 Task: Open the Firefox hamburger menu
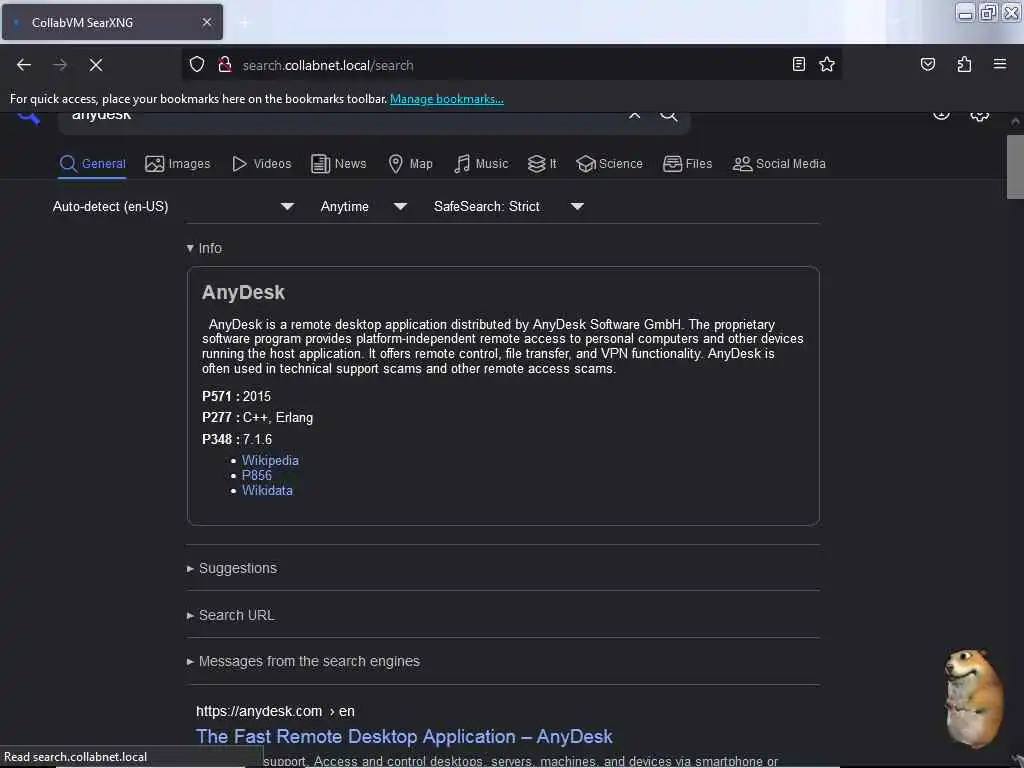click(x=999, y=64)
